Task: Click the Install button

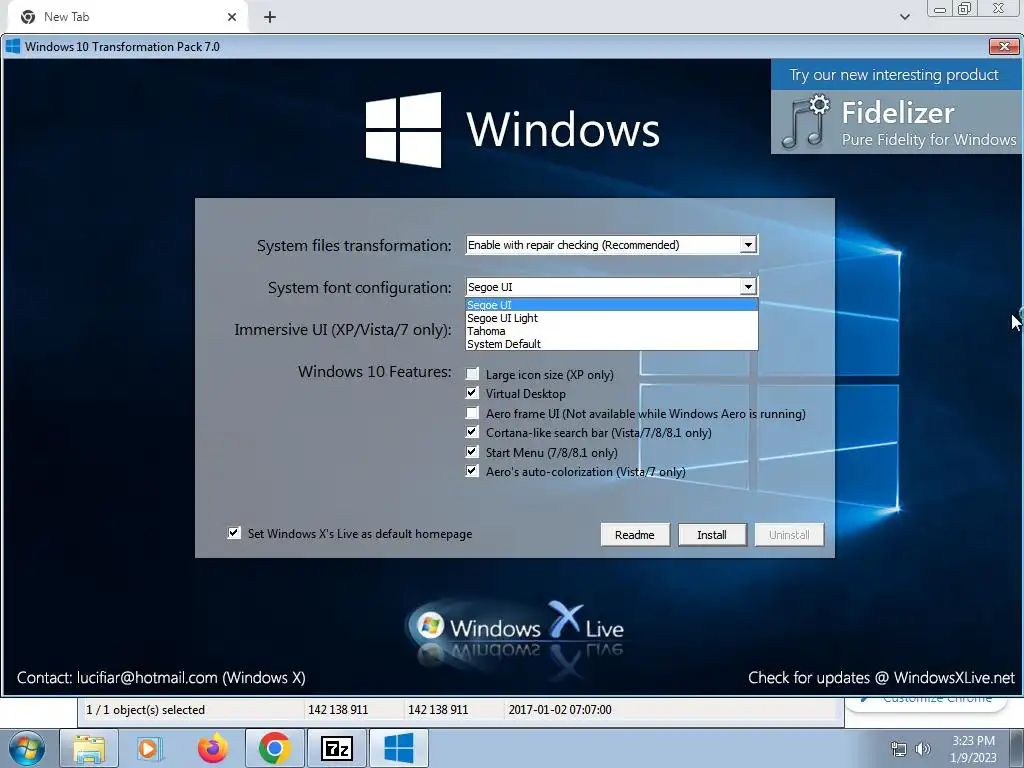Action: (x=712, y=535)
